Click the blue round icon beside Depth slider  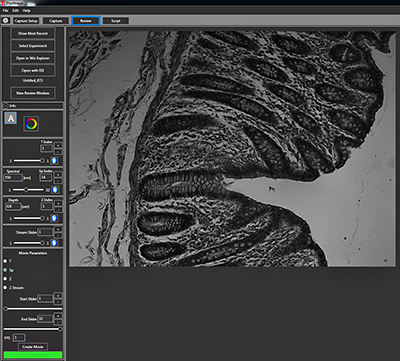pyautogui.click(x=54, y=218)
